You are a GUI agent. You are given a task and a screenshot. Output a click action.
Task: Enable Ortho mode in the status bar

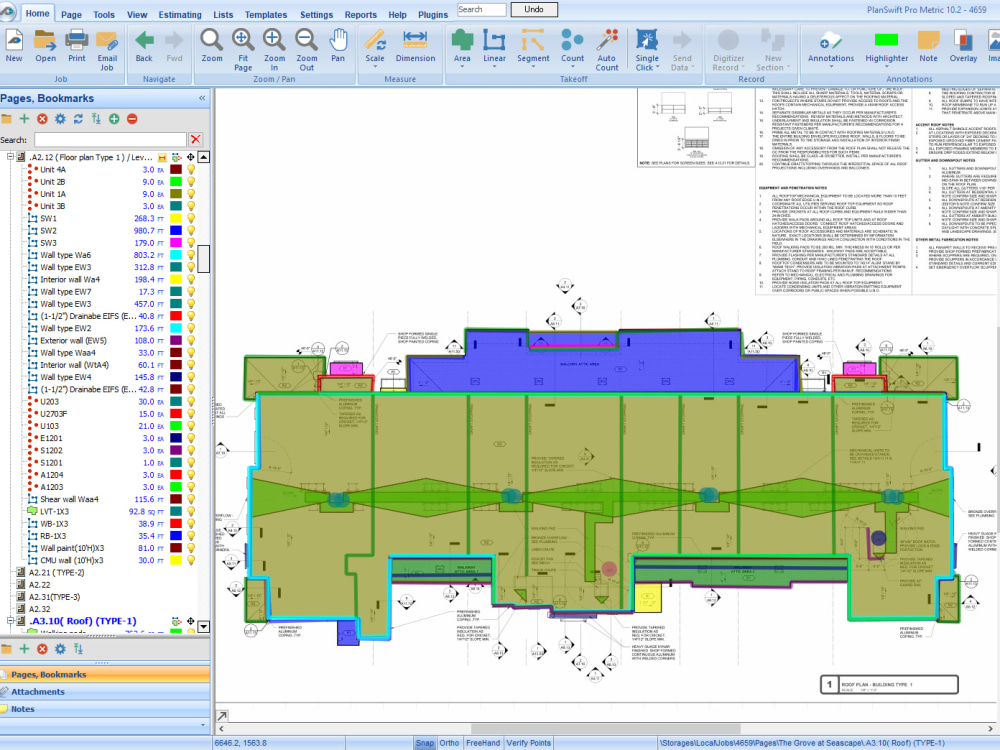point(450,743)
